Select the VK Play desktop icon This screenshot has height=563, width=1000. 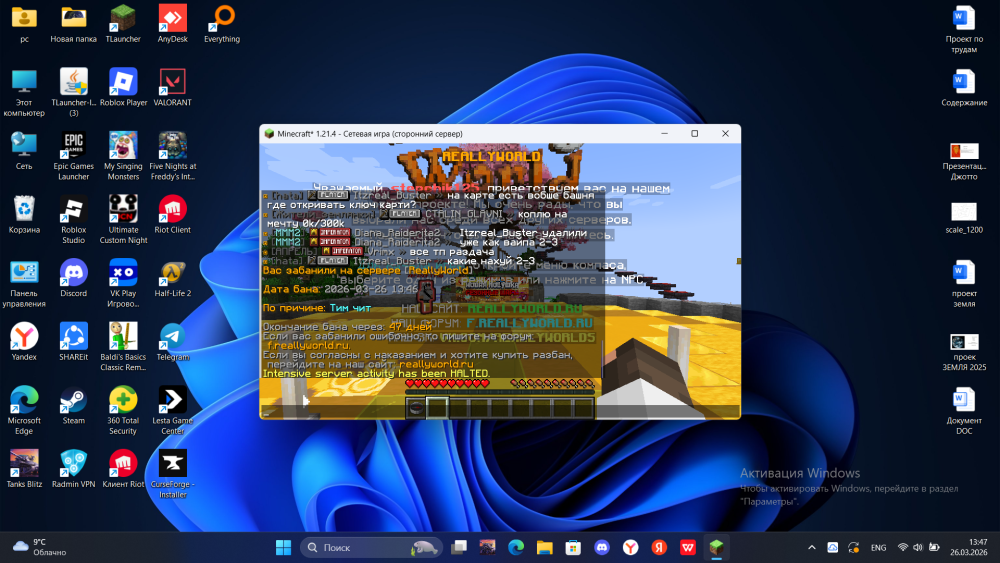point(123,284)
